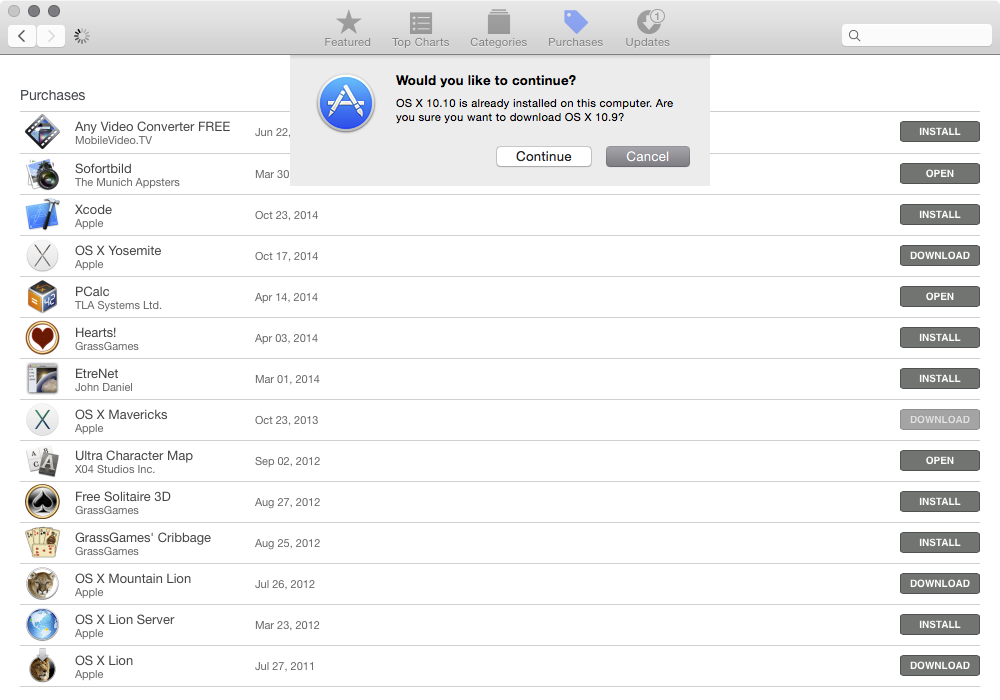Click the OS X Mountain Lion icon
The width and height of the screenshot is (1000, 700).
(x=42, y=583)
